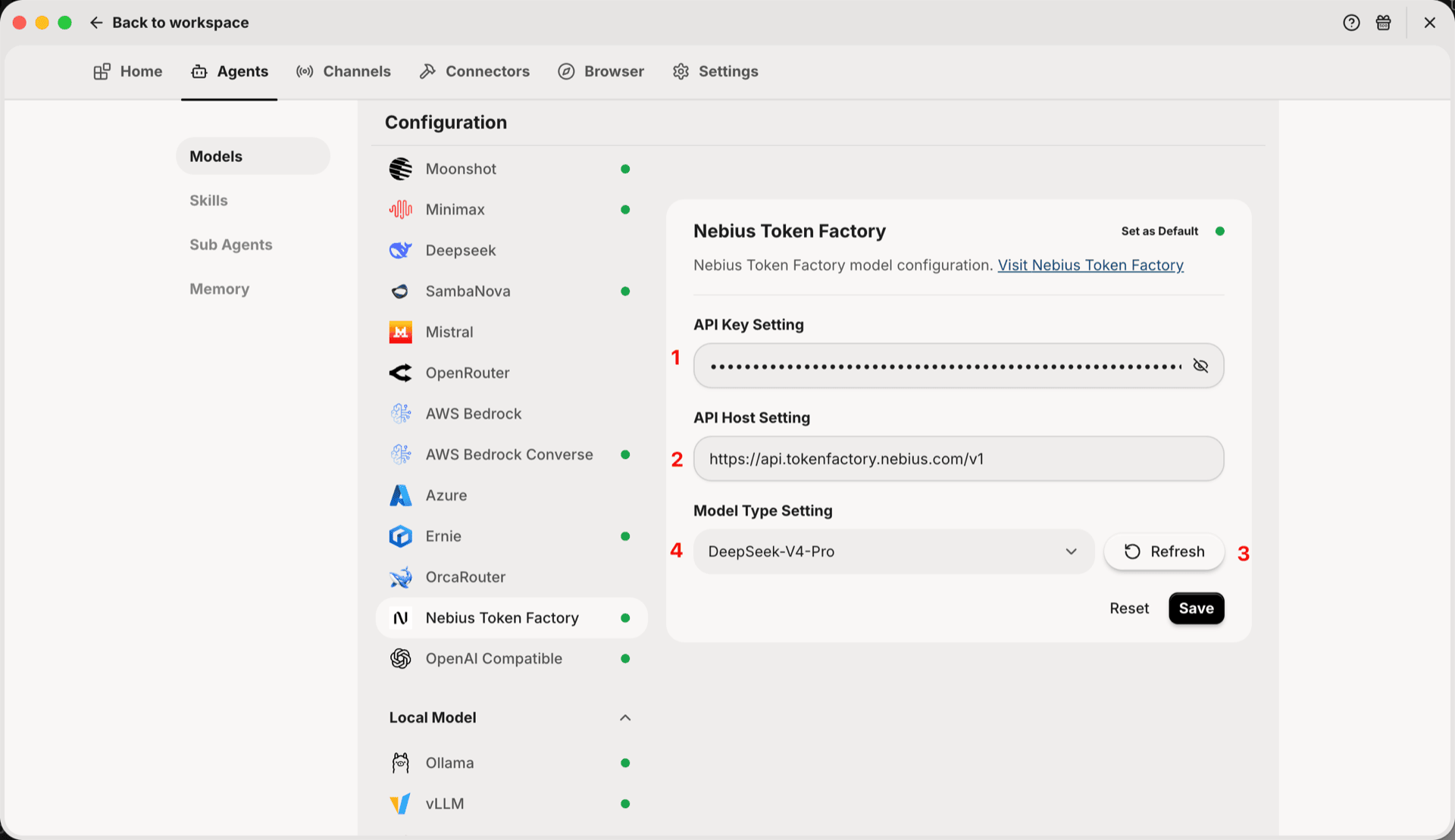Click the Minimax waveform logo icon
This screenshot has height=840, width=1455.
pyautogui.click(x=400, y=210)
